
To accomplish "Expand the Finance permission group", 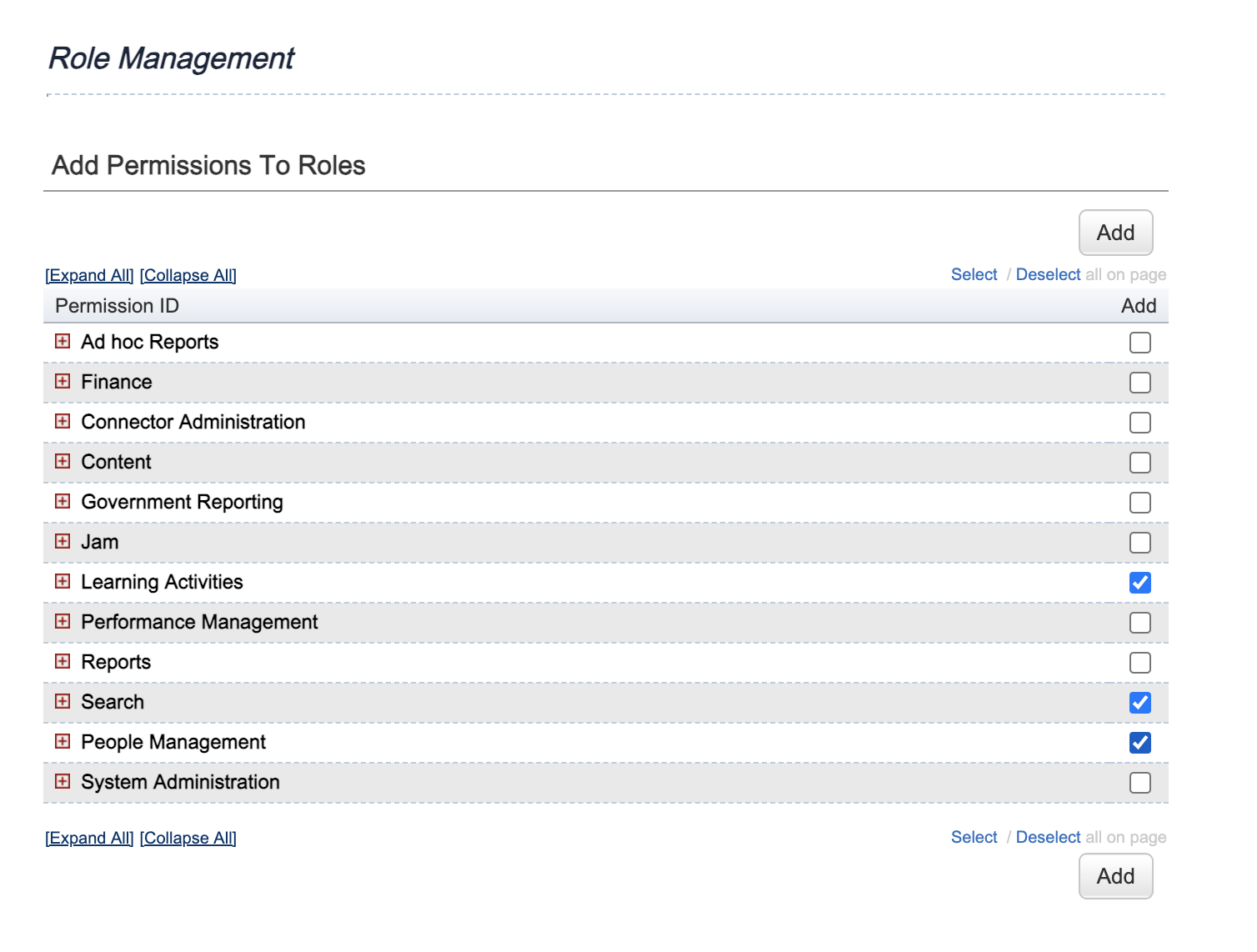I will click(63, 381).
